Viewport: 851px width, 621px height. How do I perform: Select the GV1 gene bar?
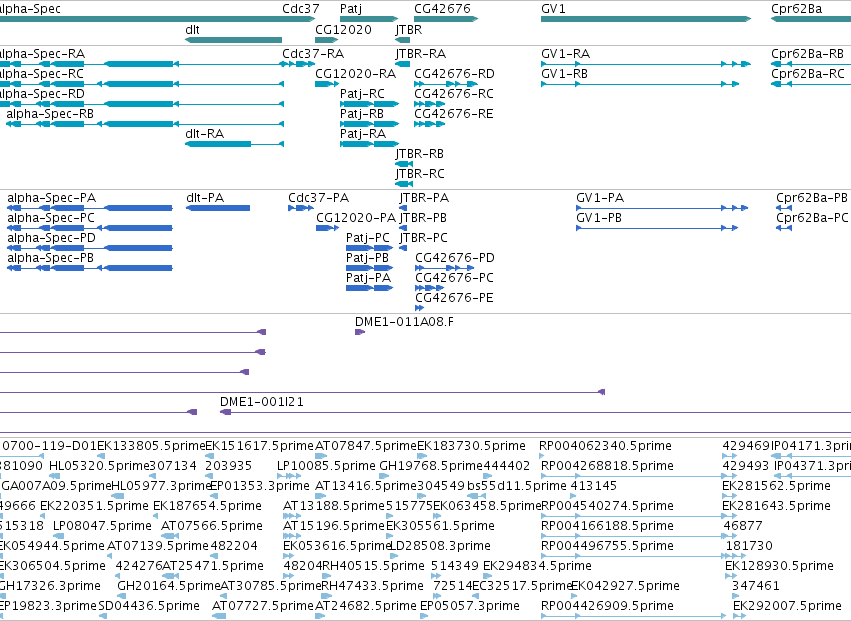646,19
